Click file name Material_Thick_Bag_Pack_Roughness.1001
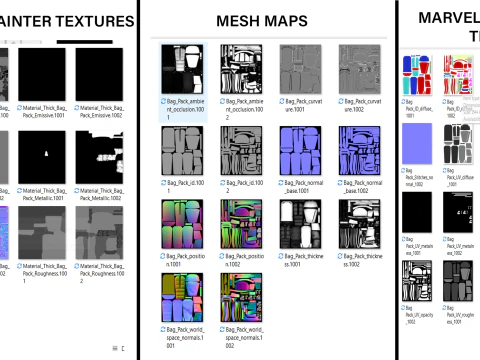Viewport: 480px width, 360px height. pos(45,273)
